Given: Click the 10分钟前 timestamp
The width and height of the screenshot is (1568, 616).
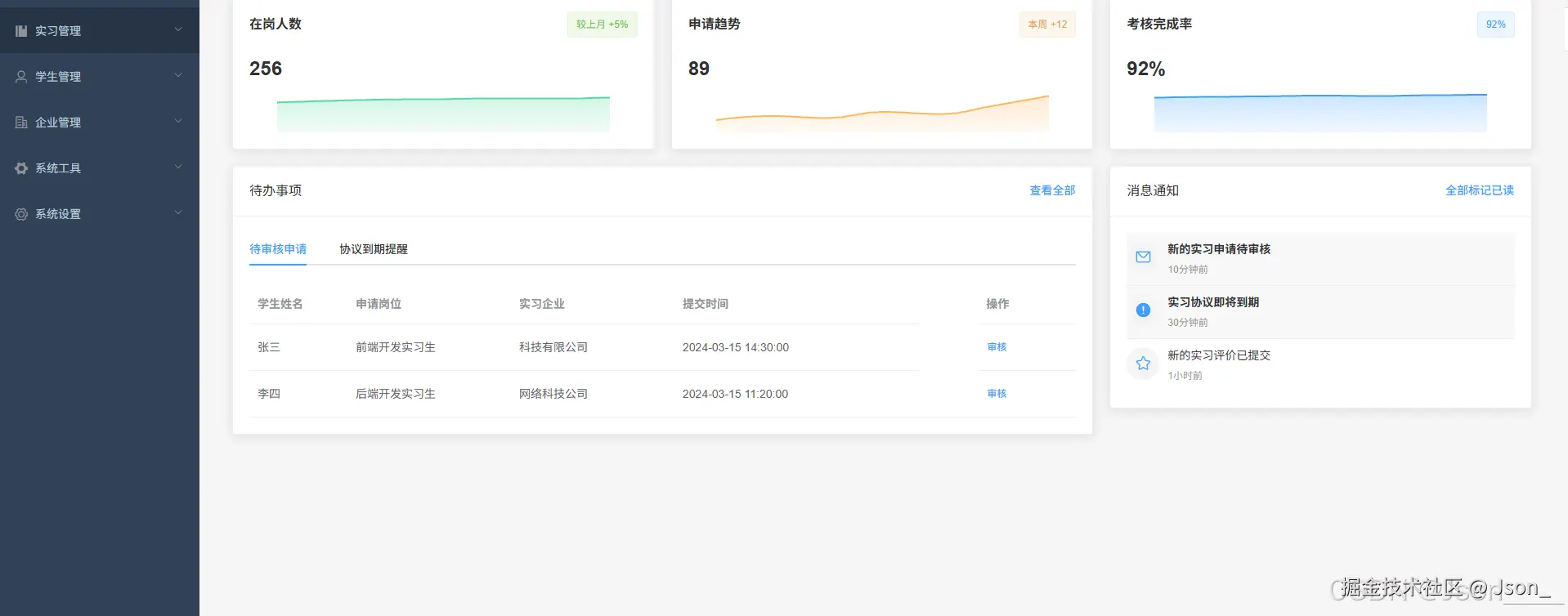Looking at the screenshot, I should click(x=1188, y=270).
